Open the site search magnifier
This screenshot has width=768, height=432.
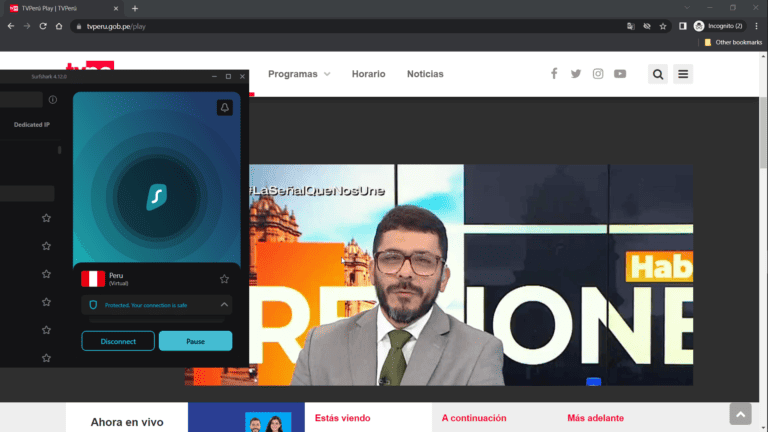pyautogui.click(x=658, y=74)
